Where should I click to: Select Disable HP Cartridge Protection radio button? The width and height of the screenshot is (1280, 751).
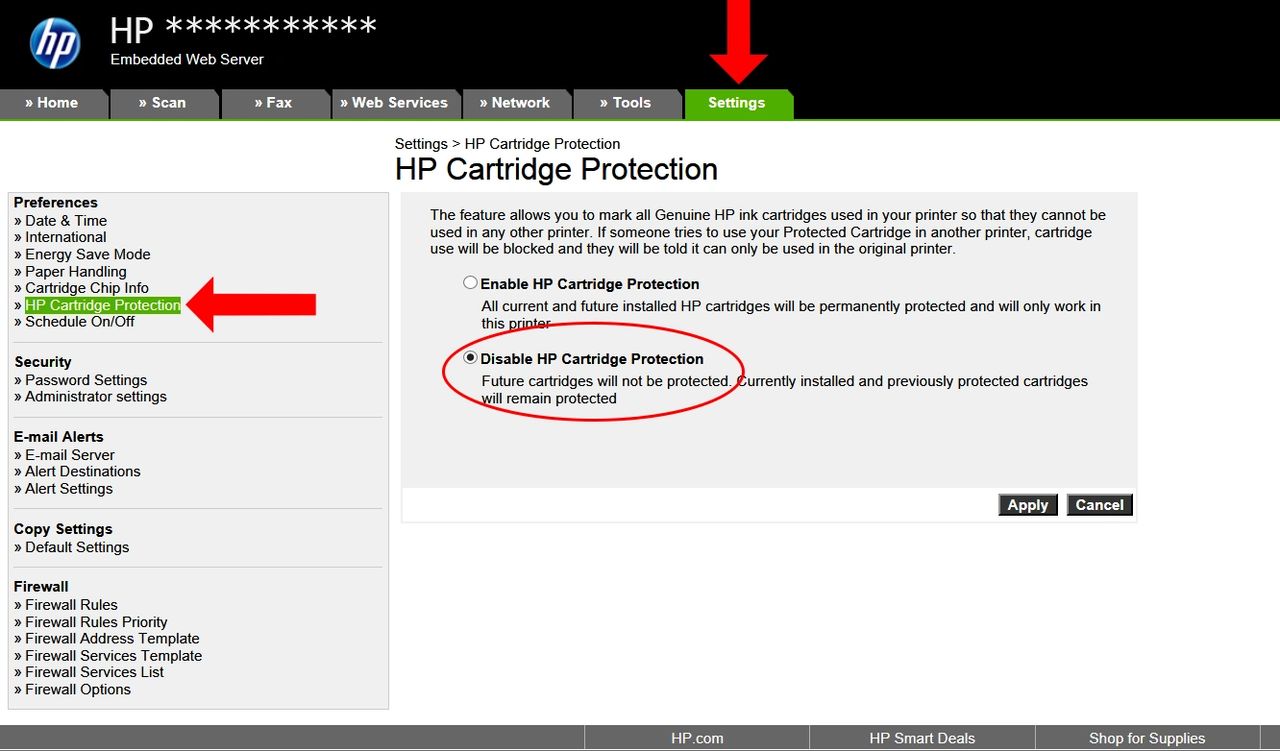470,358
